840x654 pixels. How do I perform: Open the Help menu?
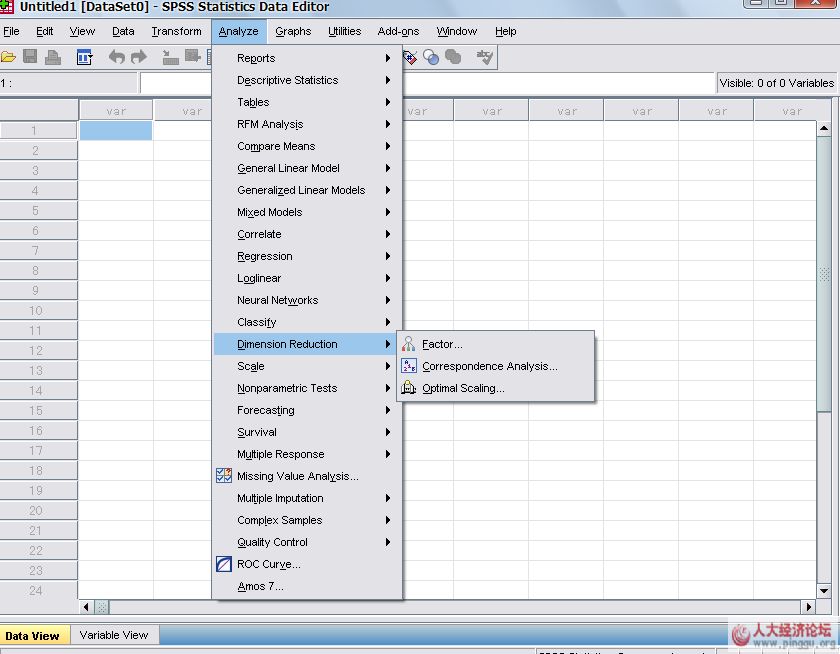coord(505,31)
